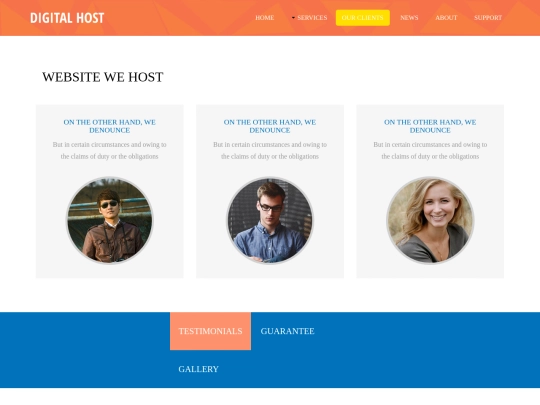Screen dimensions: 540x405
Task: Click the first card's description text
Action: click(110, 150)
